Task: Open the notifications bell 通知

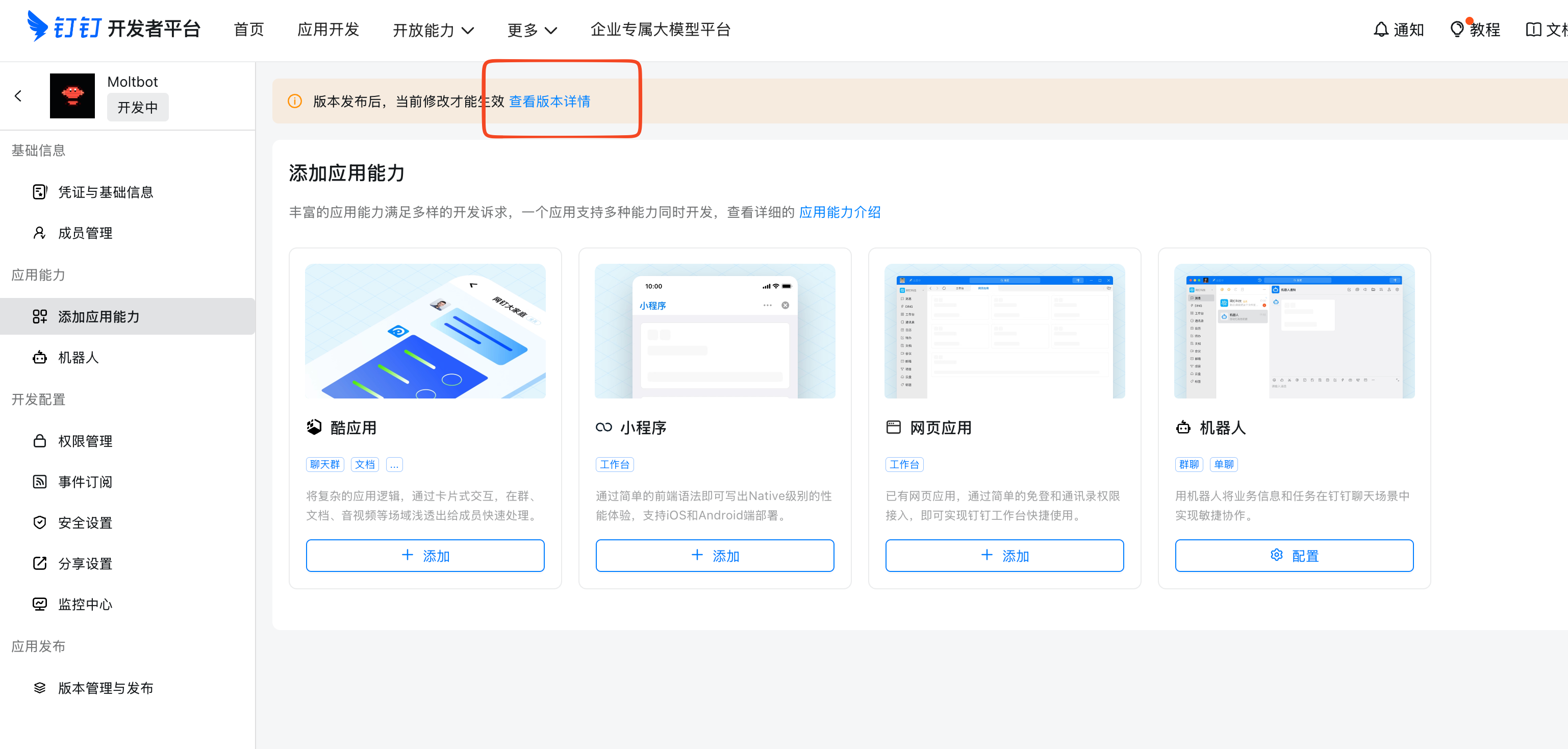Action: (x=1398, y=29)
